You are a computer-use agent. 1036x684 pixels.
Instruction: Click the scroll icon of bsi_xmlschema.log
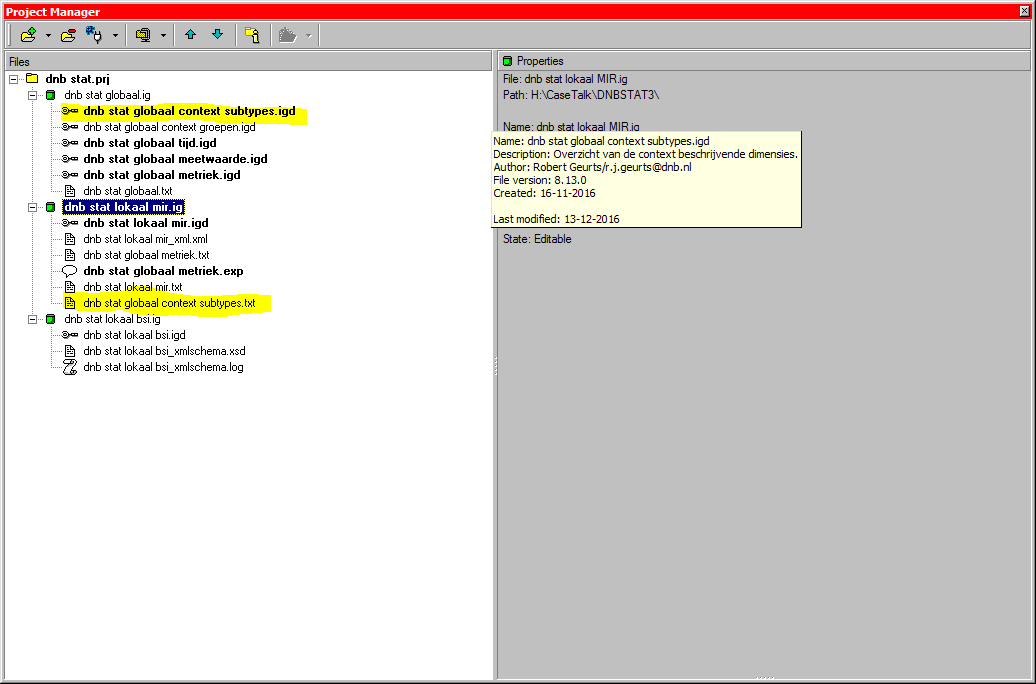[70, 367]
